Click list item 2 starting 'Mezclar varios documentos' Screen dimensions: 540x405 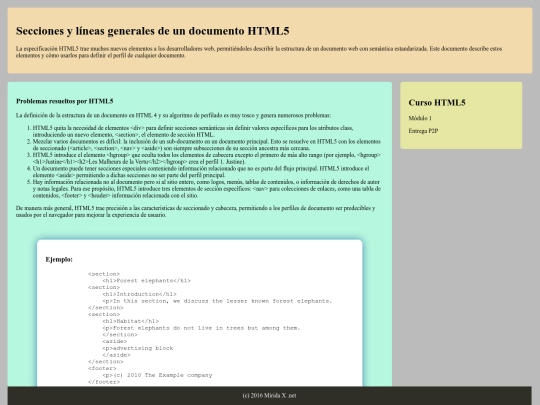pos(207,145)
